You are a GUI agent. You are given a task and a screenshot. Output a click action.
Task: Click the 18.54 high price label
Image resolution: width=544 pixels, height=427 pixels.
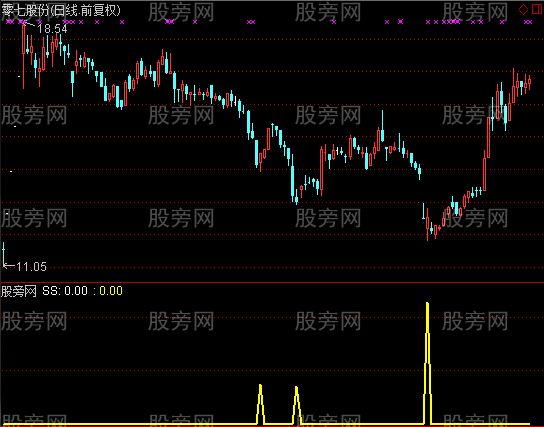coord(52,29)
